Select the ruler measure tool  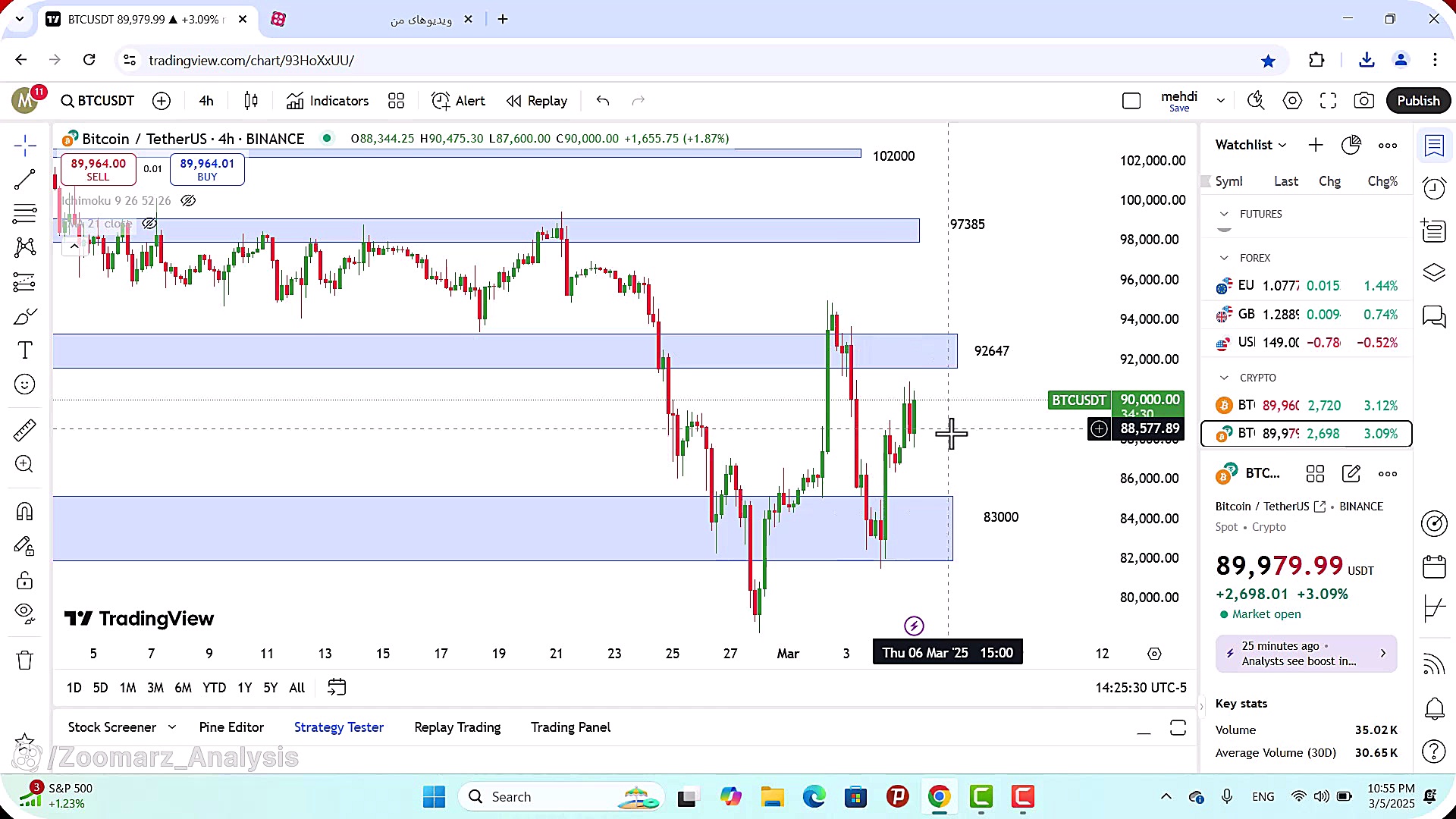click(24, 430)
